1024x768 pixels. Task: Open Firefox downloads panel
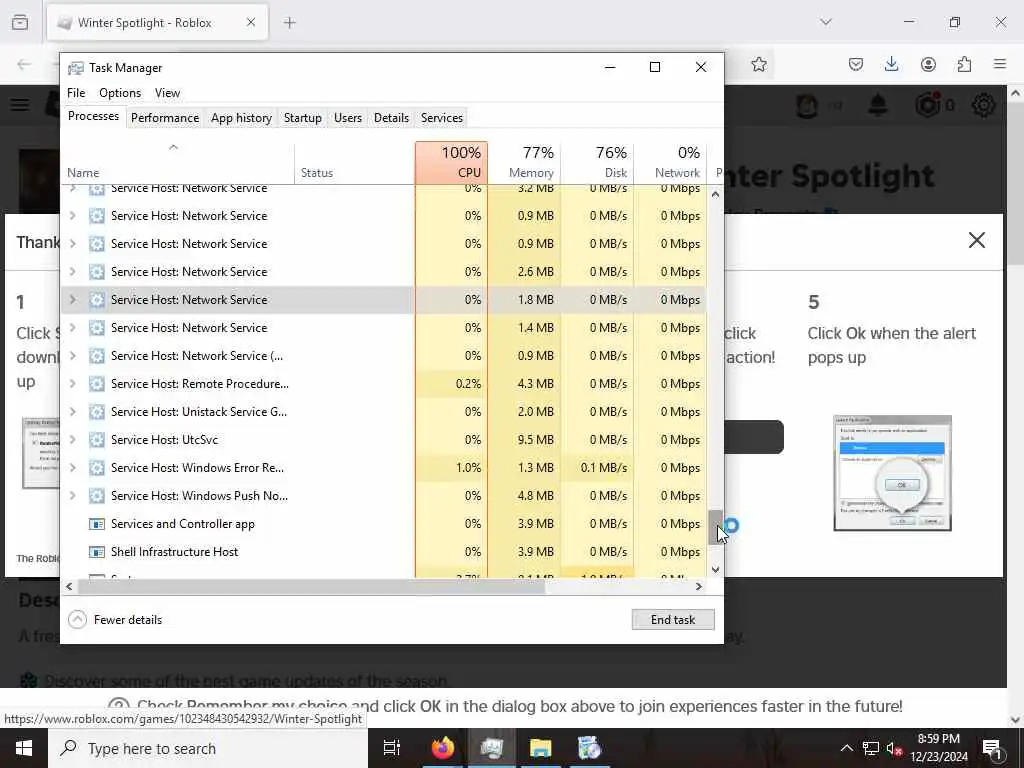(x=891, y=64)
